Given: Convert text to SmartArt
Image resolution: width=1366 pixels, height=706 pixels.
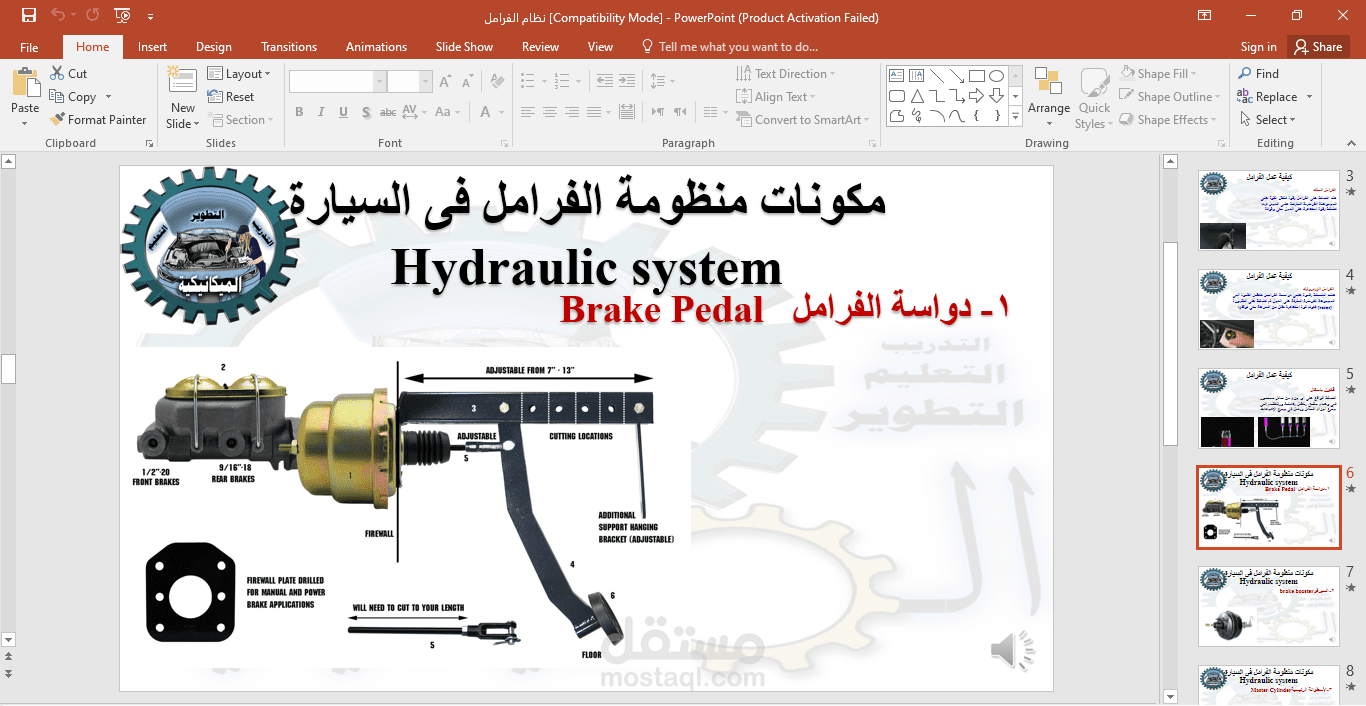Looking at the screenshot, I should click(x=803, y=120).
